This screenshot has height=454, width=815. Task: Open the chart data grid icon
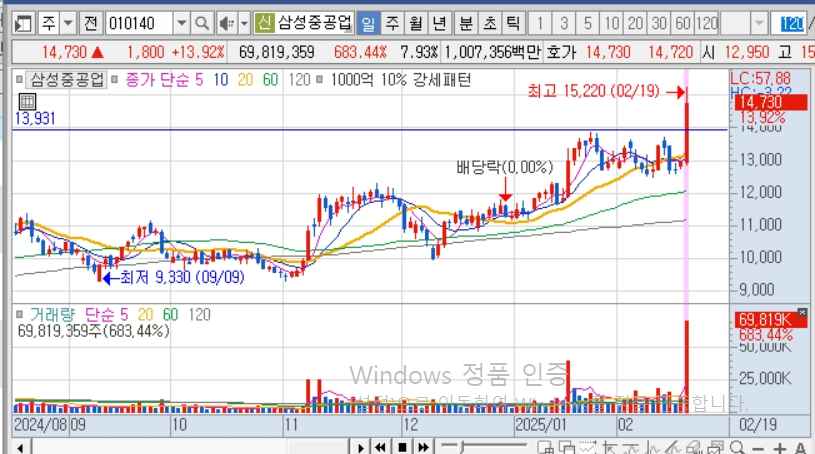[27, 101]
